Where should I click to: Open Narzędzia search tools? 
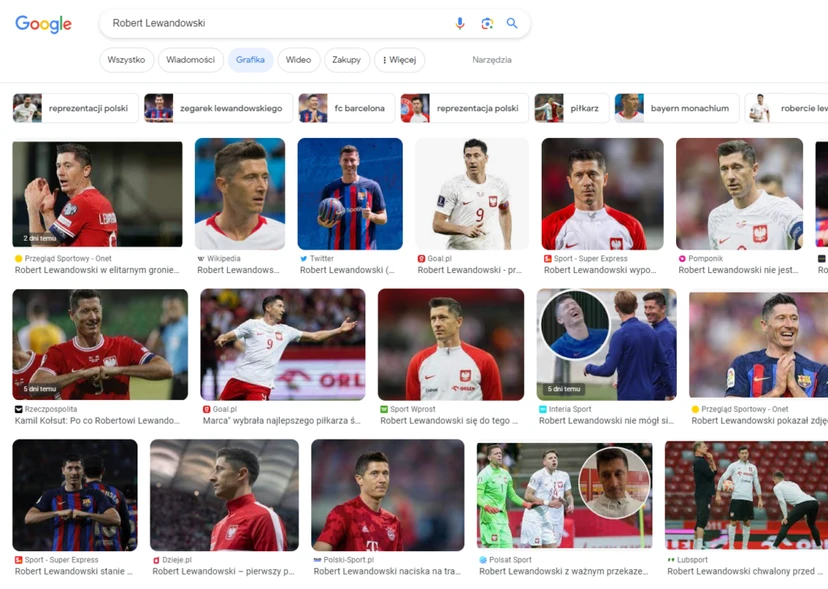492,60
